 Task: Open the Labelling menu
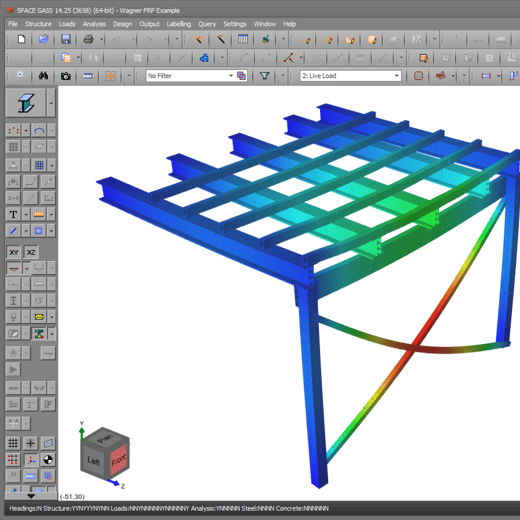(x=179, y=24)
